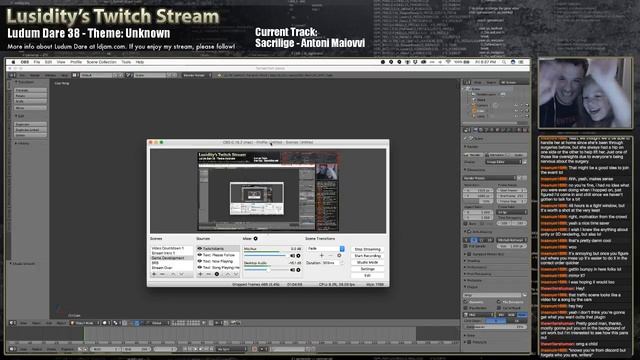This screenshot has width=640, height=360.
Task: Add a scene transition with plus icon
Action: coord(322,256)
